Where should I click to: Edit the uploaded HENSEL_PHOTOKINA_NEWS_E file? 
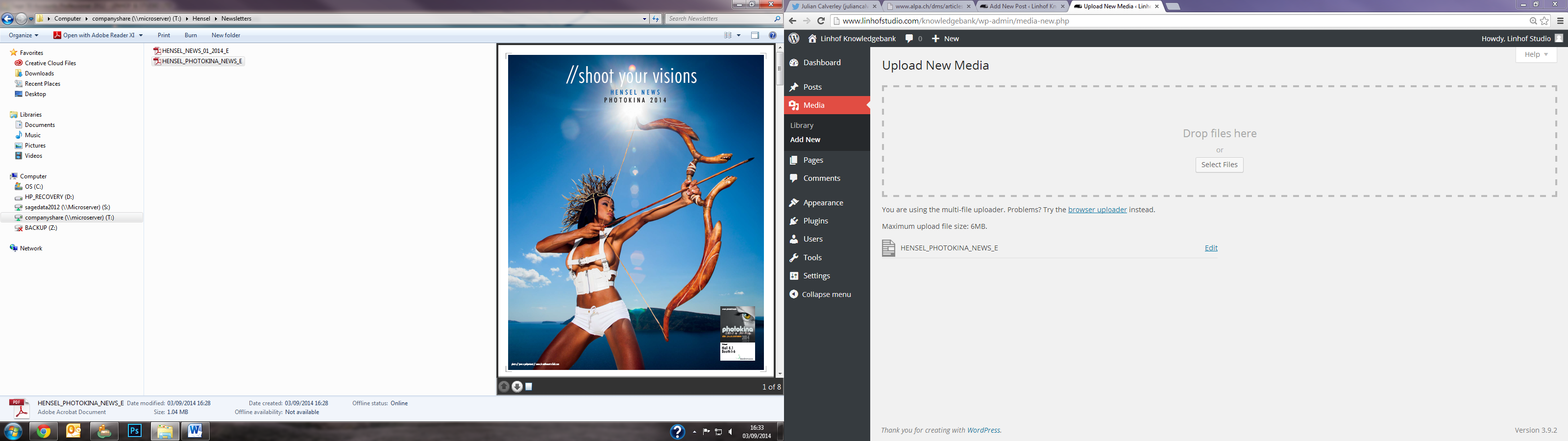tap(1211, 248)
